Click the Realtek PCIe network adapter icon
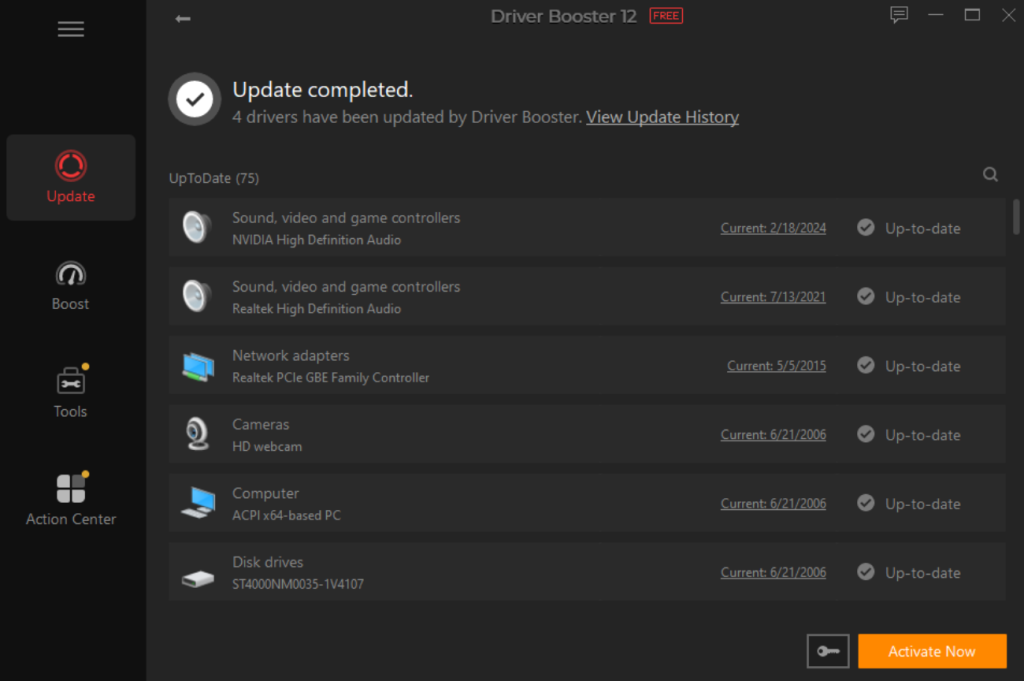 [197, 365]
